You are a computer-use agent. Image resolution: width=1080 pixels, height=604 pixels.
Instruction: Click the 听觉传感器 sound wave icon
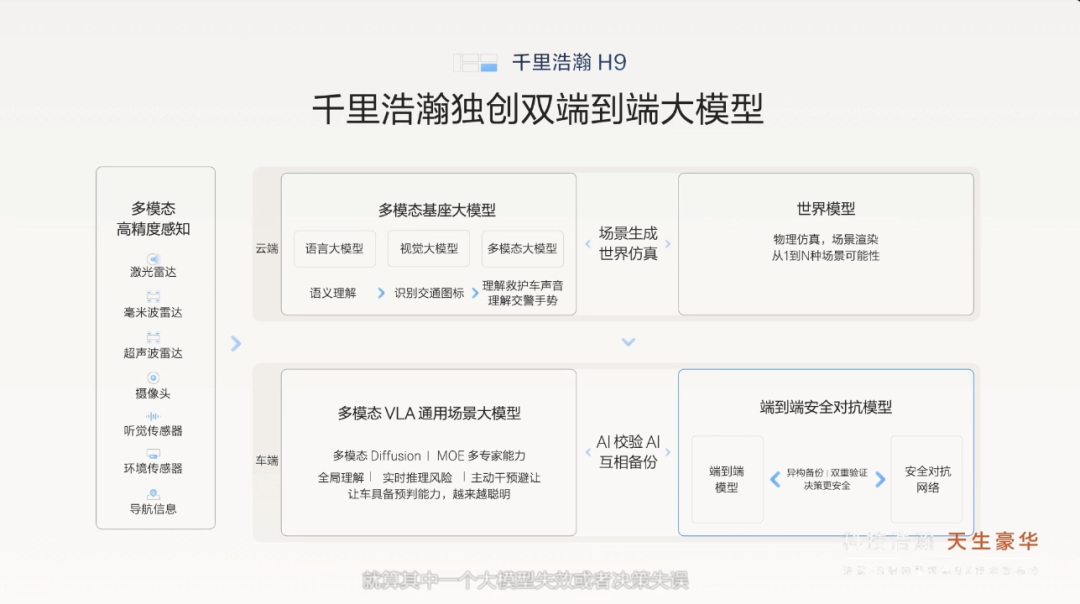pyautogui.click(x=153, y=416)
